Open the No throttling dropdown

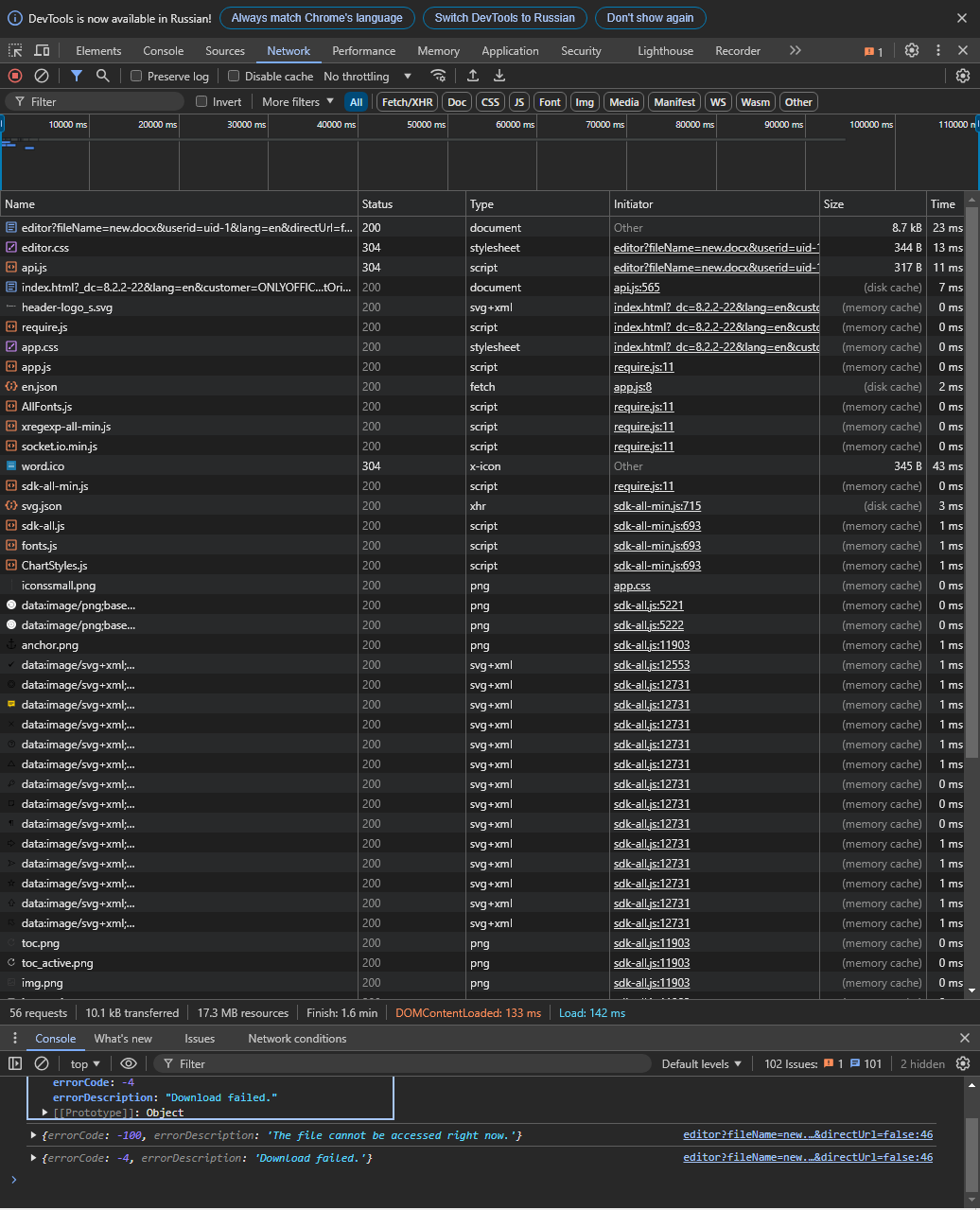click(369, 76)
